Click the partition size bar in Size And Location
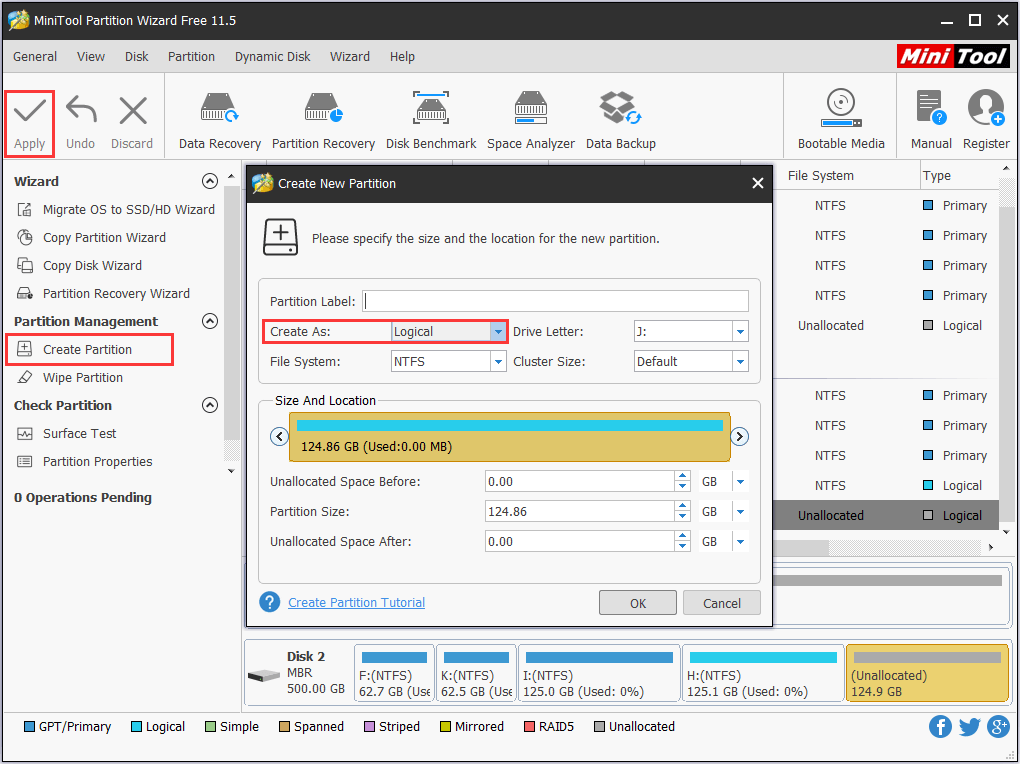 pyautogui.click(x=509, y=437)
